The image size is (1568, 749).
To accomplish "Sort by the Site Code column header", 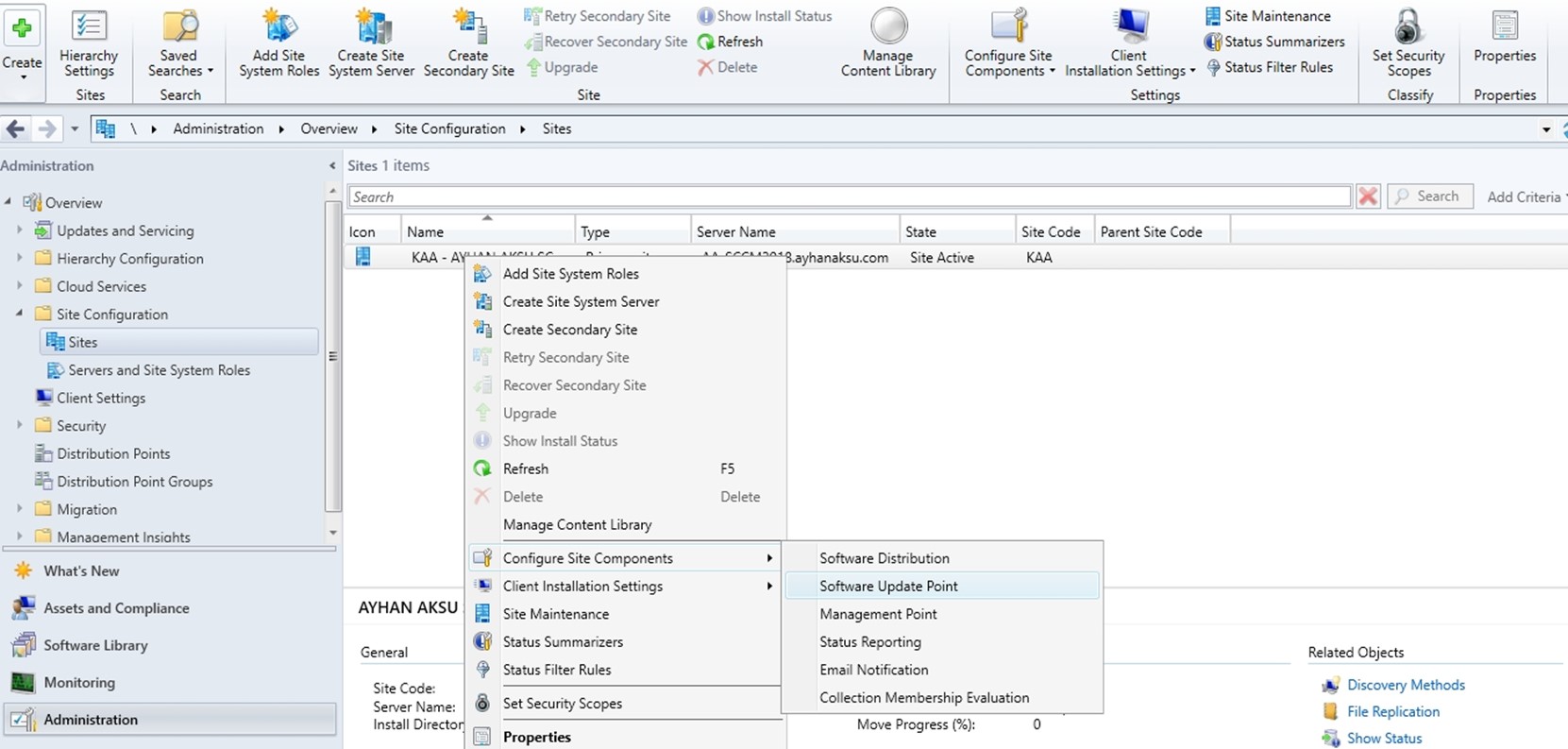I will pos(1054,231).
